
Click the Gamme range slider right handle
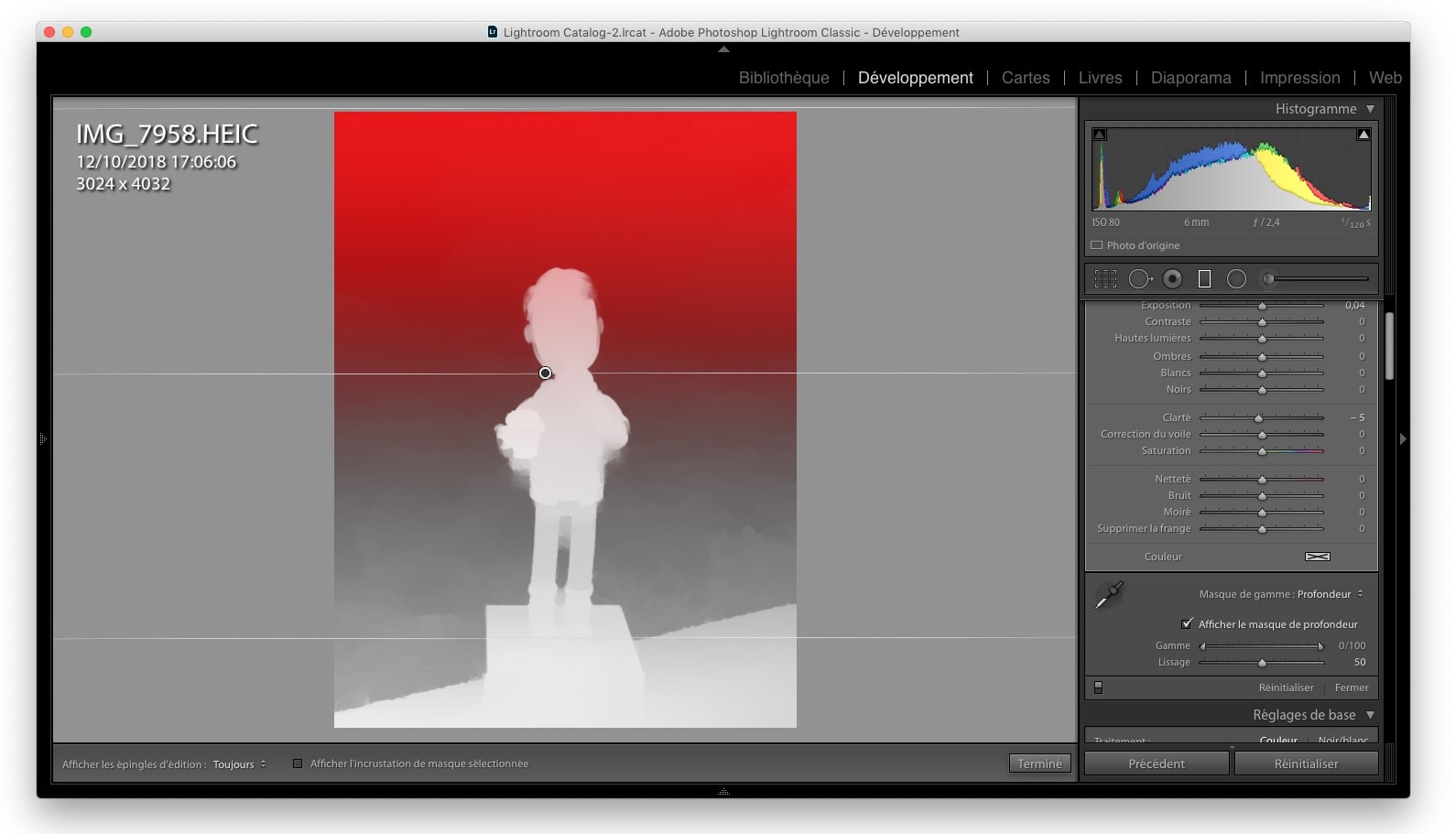(x=1320, y=646)
